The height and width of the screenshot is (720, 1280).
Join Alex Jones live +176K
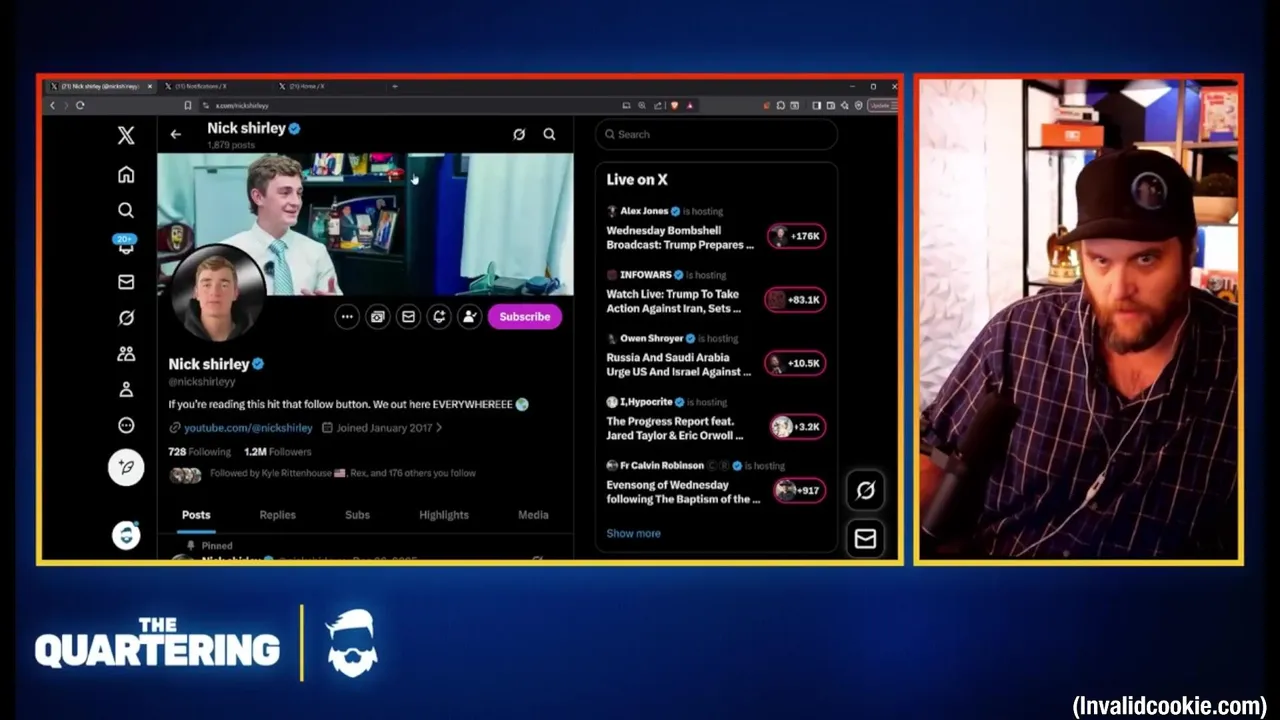coord(797,236)
